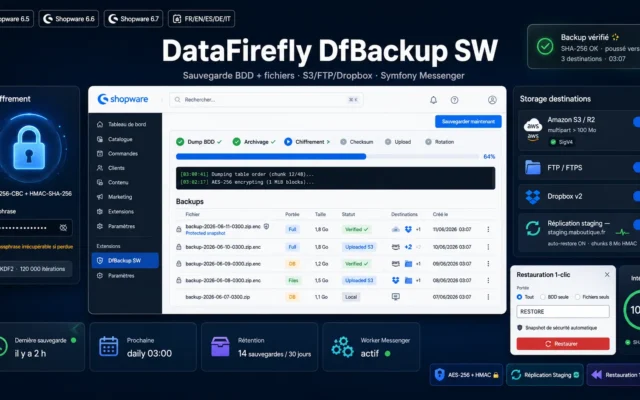This screenshot has width=640, height=400.
Task: Click the Checksum step
Action: [x=357, y=142]
